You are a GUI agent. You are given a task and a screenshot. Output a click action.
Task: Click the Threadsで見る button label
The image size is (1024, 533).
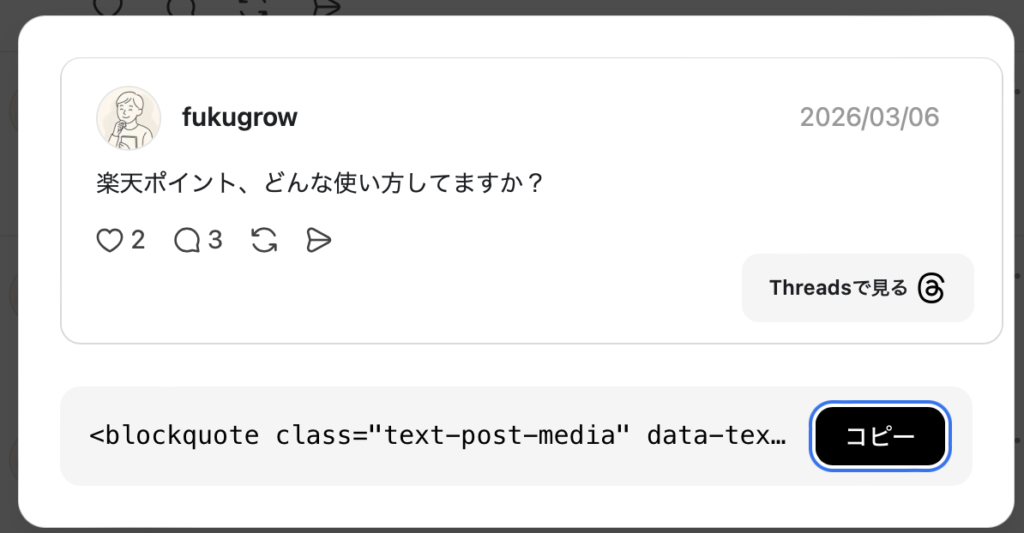coord(838,288)
